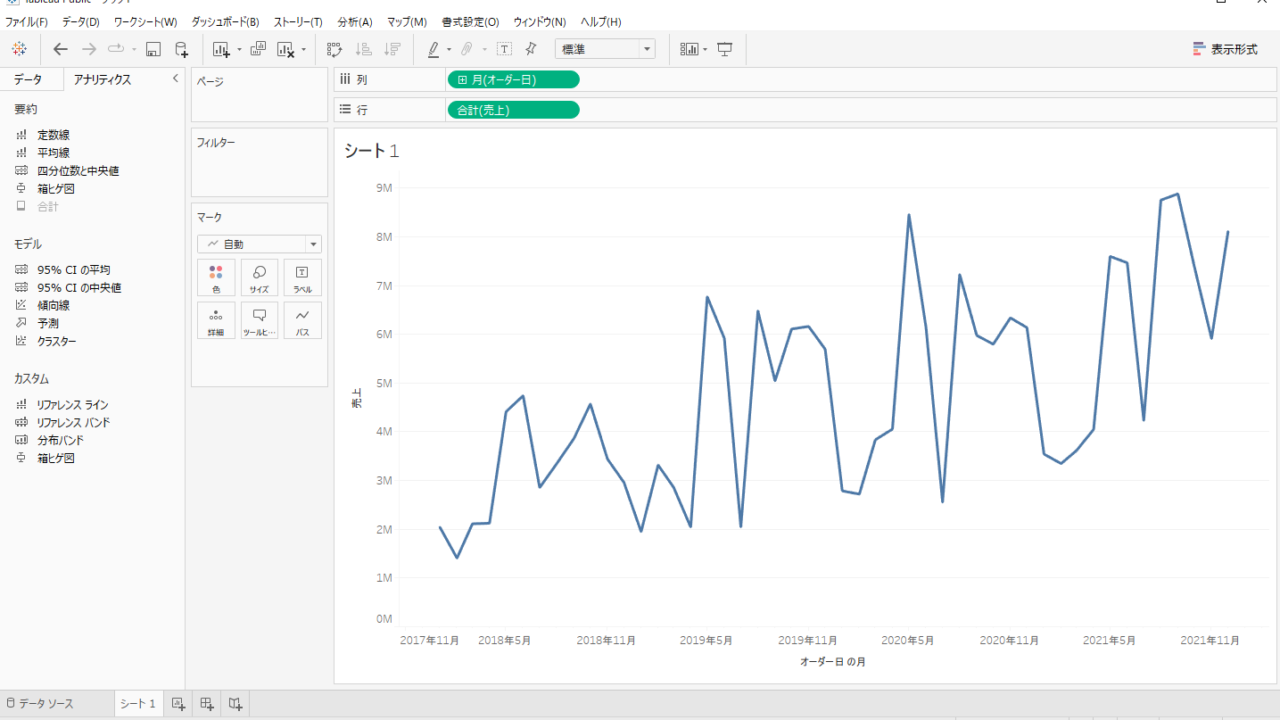This screenshot has width=1280, height=720.
Task: Click the replay animation icon
Action: click(116, 49)
